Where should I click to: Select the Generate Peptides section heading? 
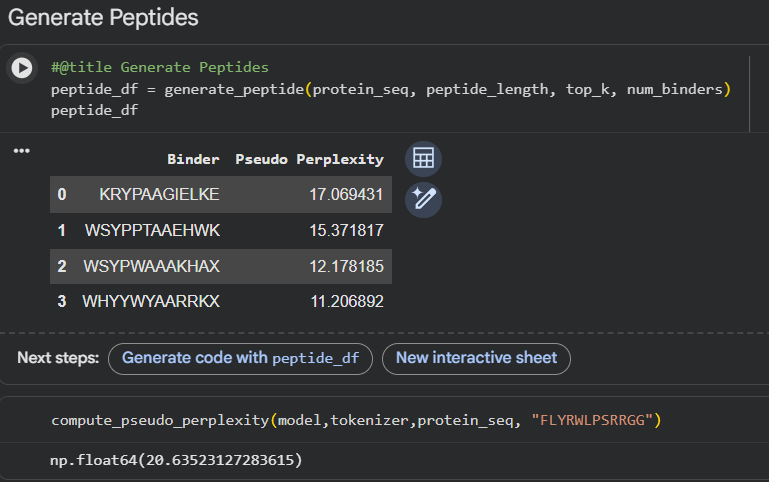click(103, 18)
